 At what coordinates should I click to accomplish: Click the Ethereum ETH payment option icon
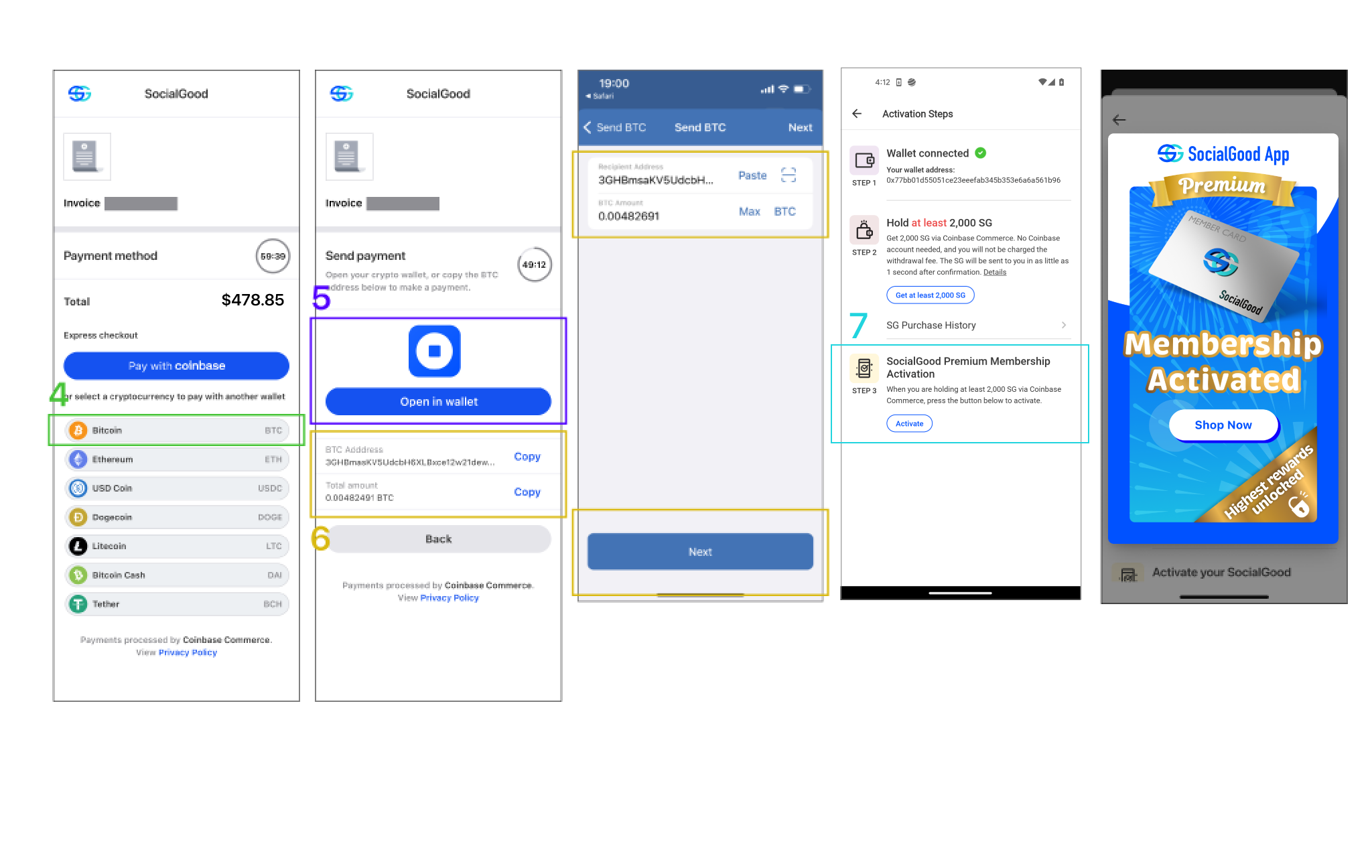[x=79, y=460]
